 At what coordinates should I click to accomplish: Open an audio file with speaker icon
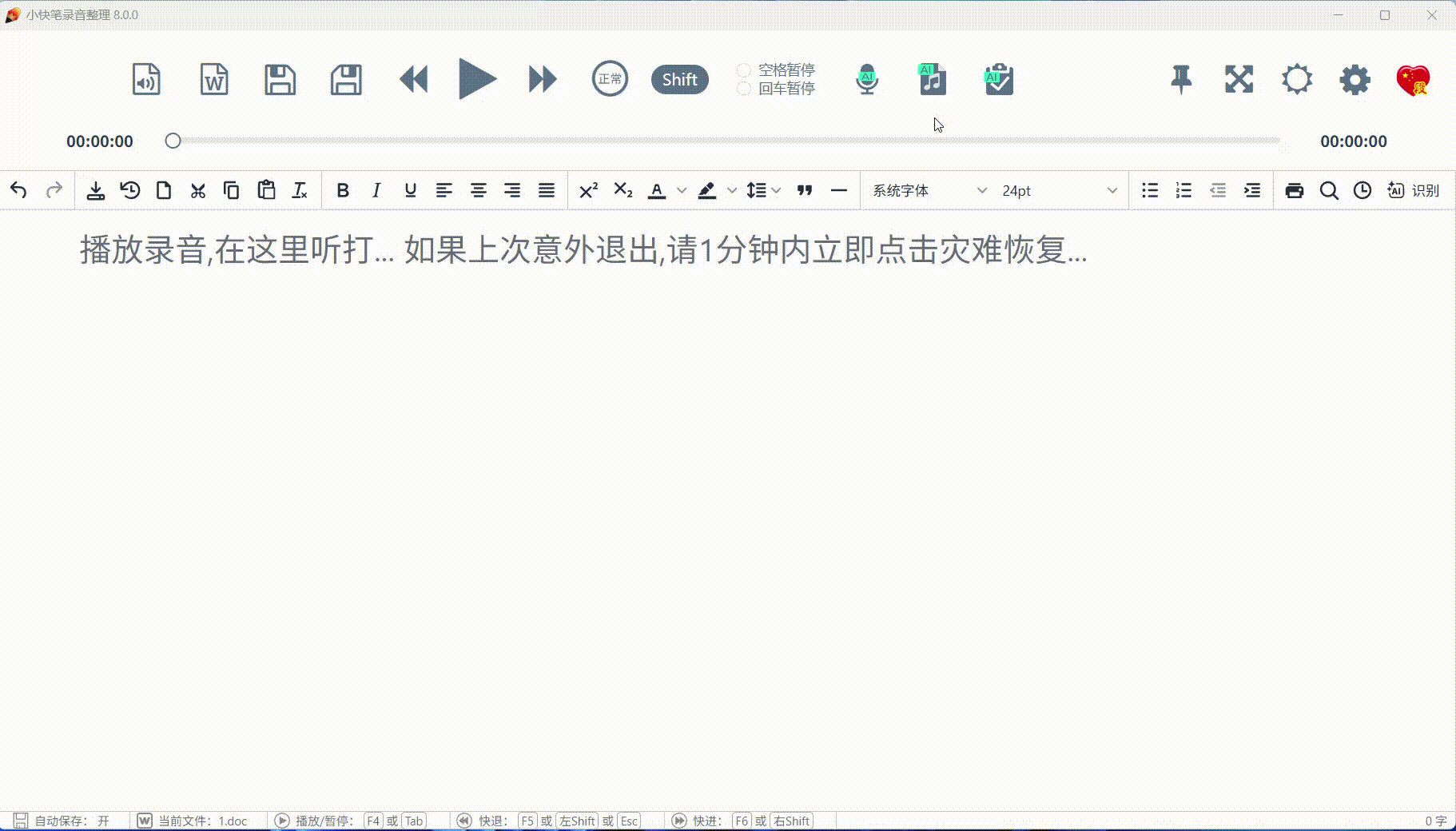click(x=146, y=79)
